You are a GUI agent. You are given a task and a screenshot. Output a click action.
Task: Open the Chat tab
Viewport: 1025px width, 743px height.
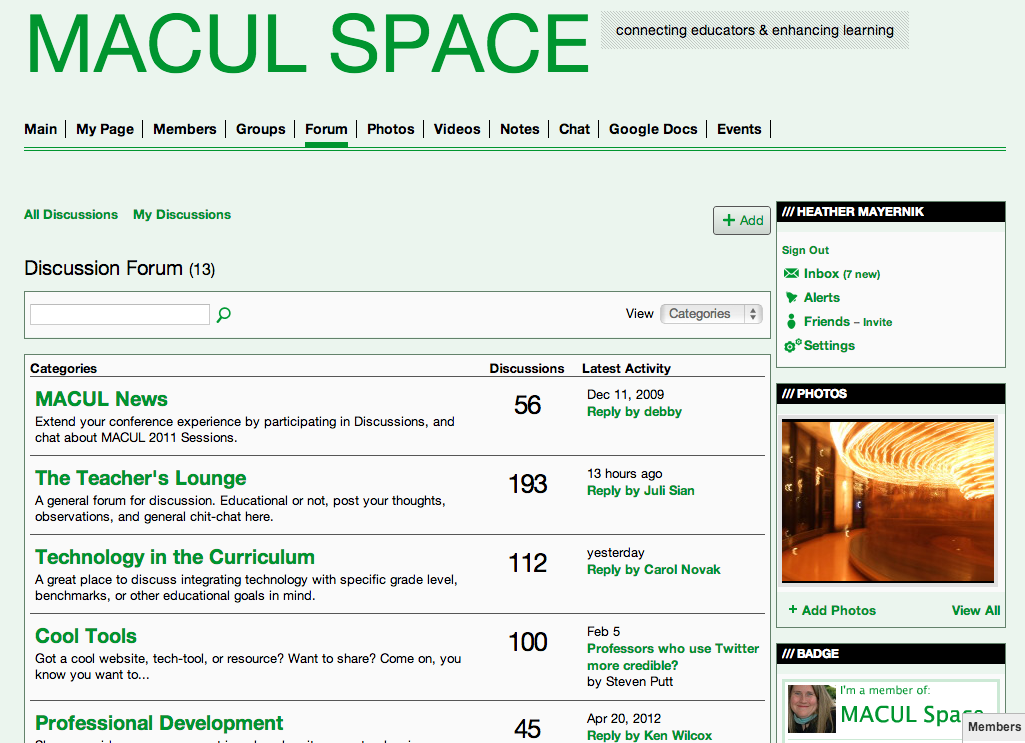tap(574, 129)
